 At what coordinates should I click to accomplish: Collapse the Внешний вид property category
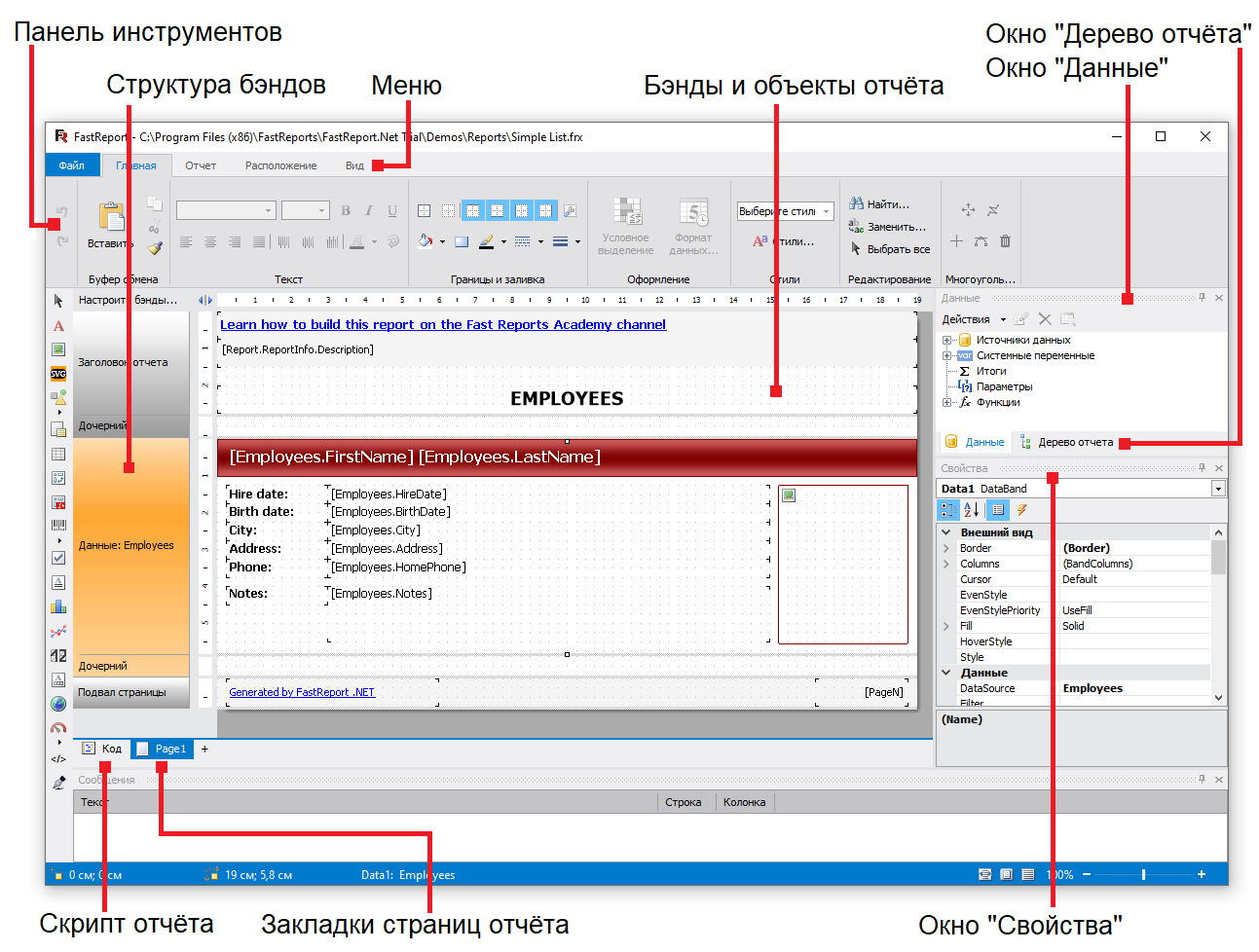946,532
